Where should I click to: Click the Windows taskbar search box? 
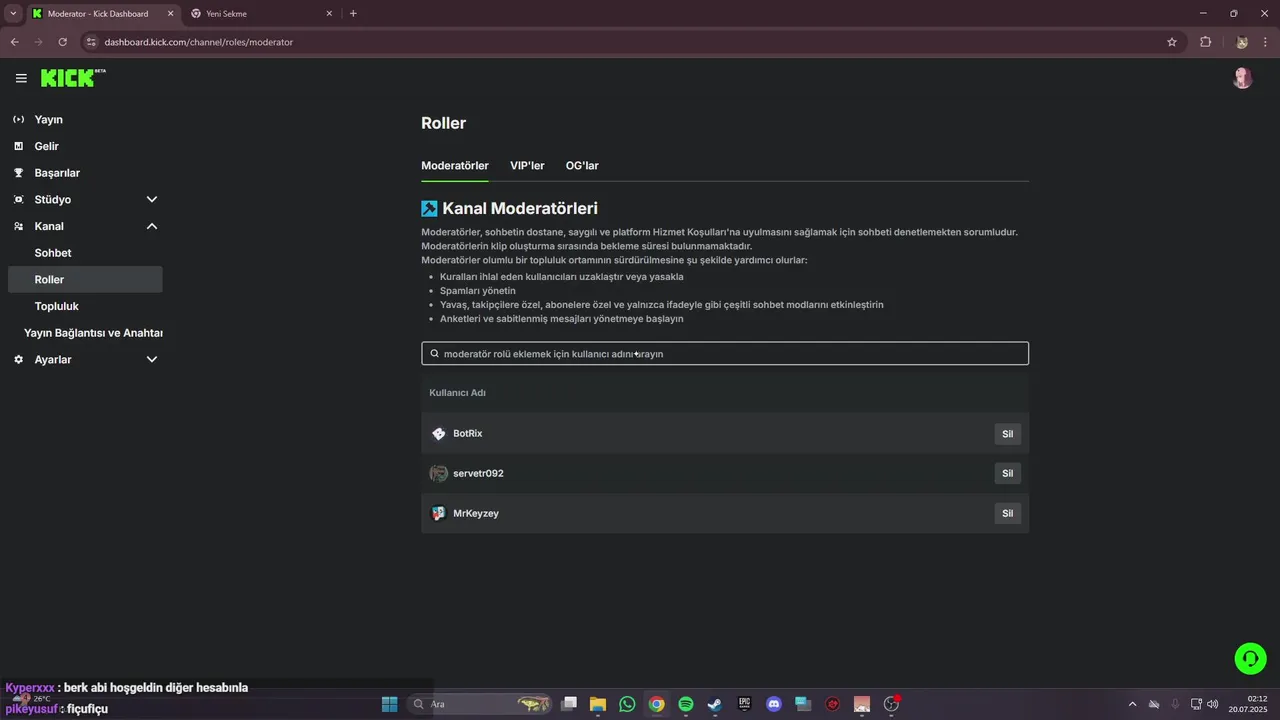(x=480, y=704)
